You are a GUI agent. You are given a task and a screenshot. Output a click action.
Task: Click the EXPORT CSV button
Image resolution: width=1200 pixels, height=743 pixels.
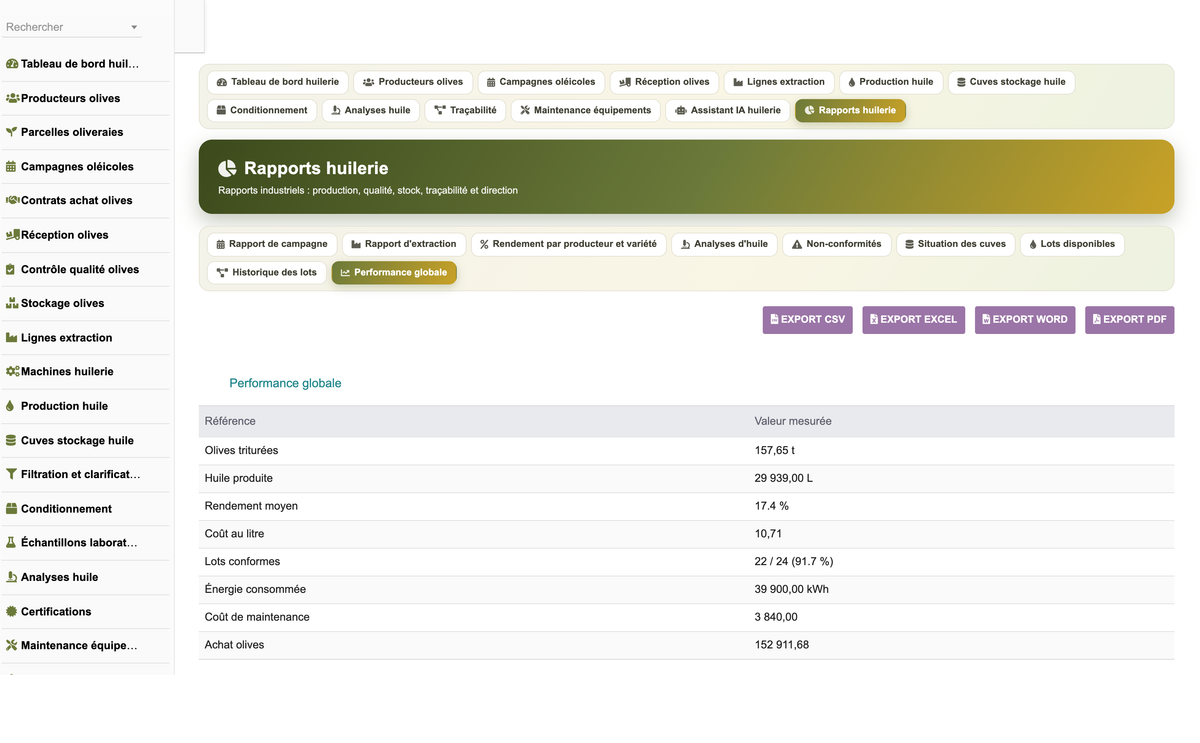click(x=808, y=320)
